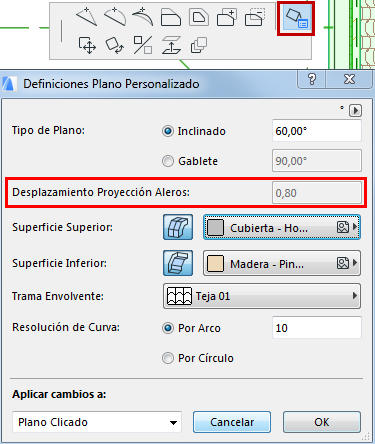Screen dimensions: 375x444
Task: Click the rotate element icon
Action: point(115,45)
